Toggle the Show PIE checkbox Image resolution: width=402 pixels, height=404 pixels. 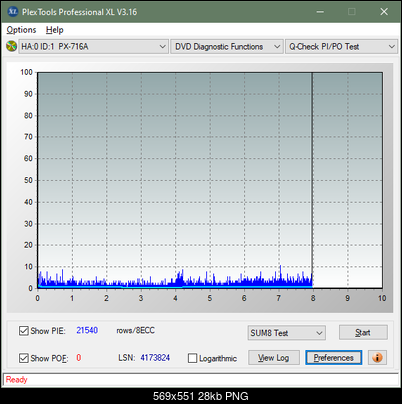tap(24, 331)
